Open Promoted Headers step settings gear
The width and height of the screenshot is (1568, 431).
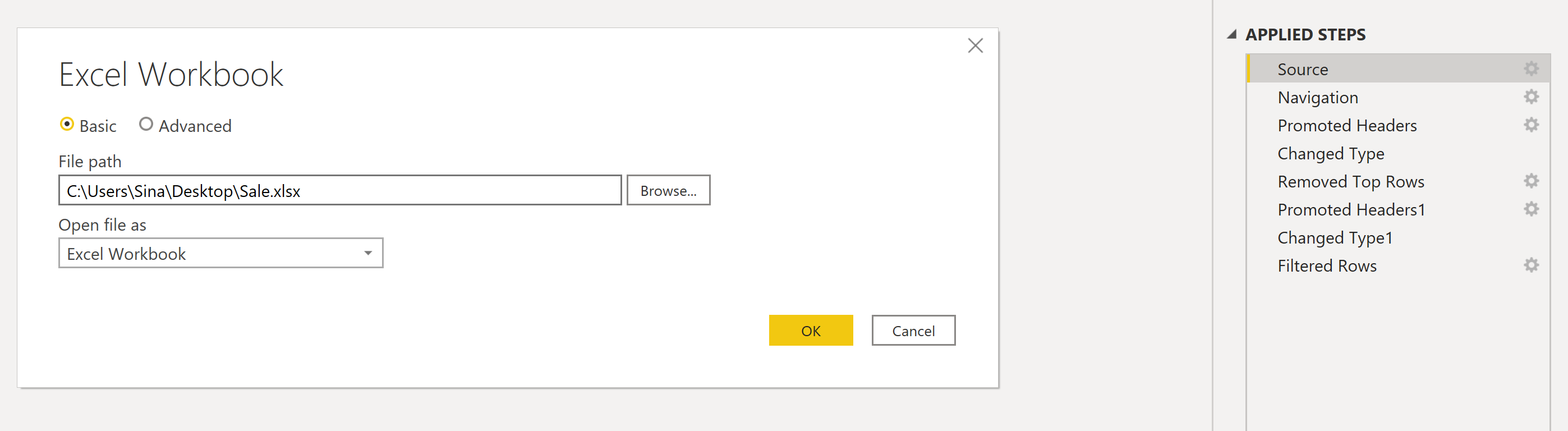tap(1531, 125)
